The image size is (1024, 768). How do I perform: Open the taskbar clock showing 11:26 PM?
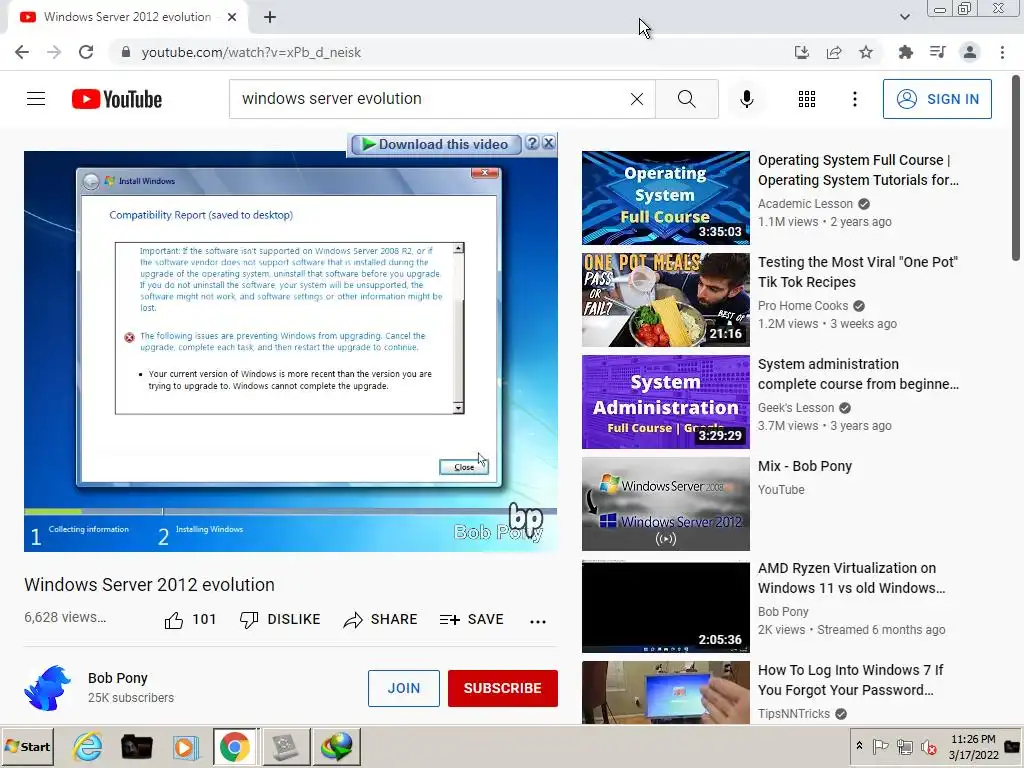[973, 747]
